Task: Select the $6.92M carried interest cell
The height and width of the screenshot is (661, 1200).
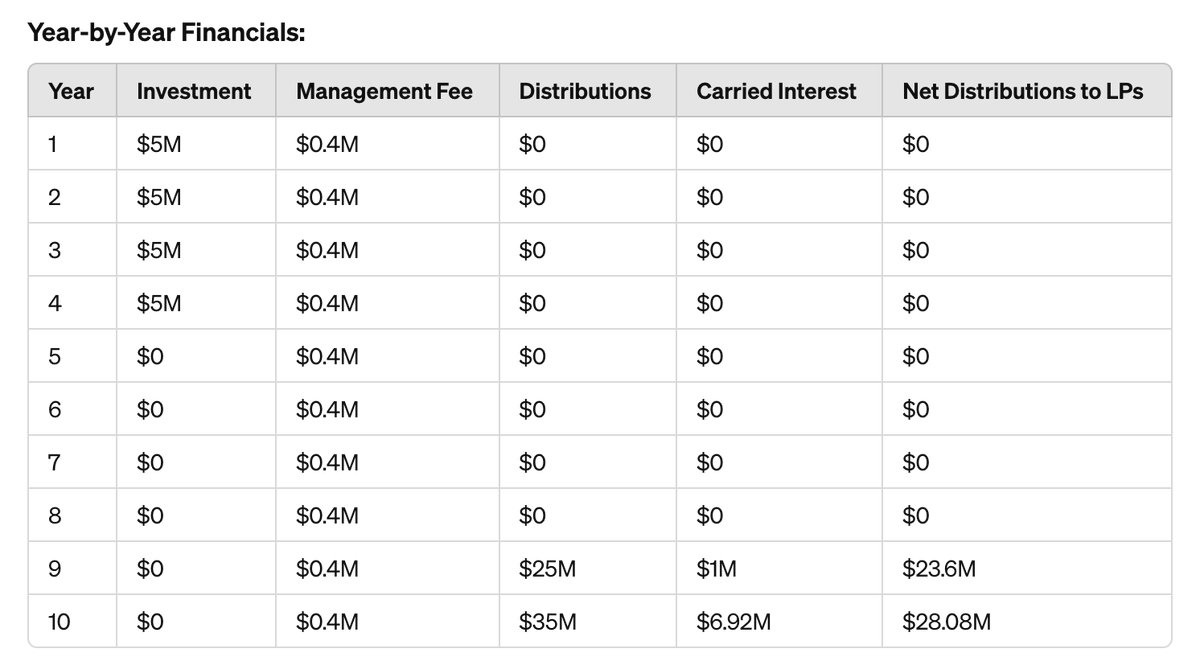Action: (734, 622)
